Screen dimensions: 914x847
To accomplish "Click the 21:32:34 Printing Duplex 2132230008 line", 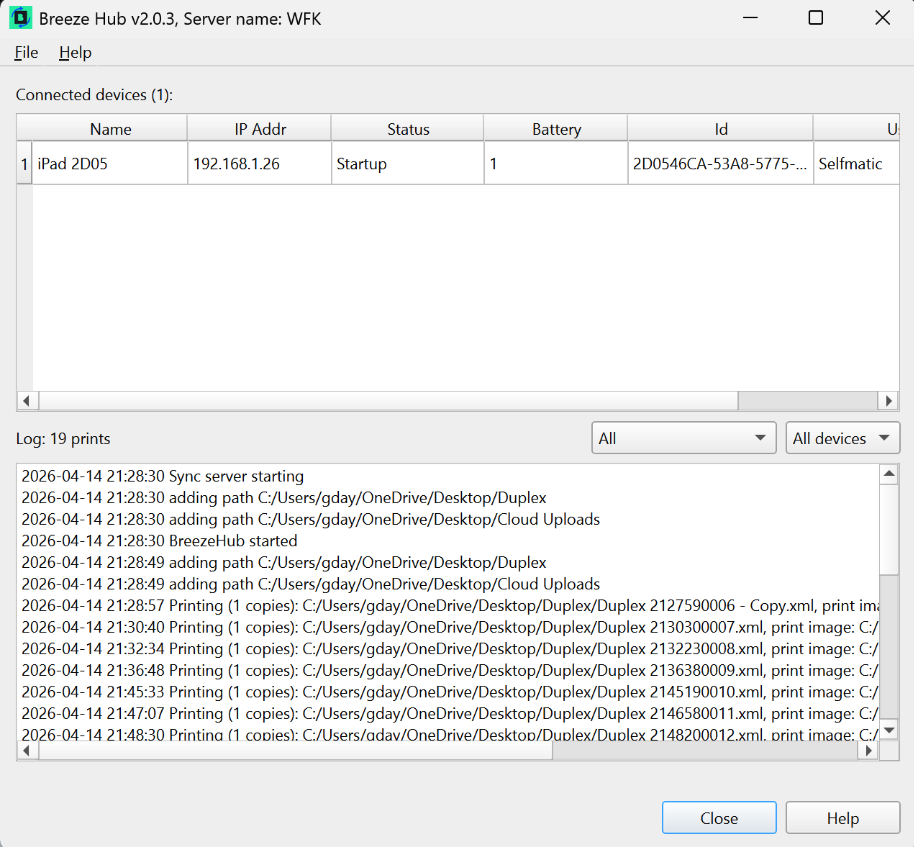I will 449,649.
